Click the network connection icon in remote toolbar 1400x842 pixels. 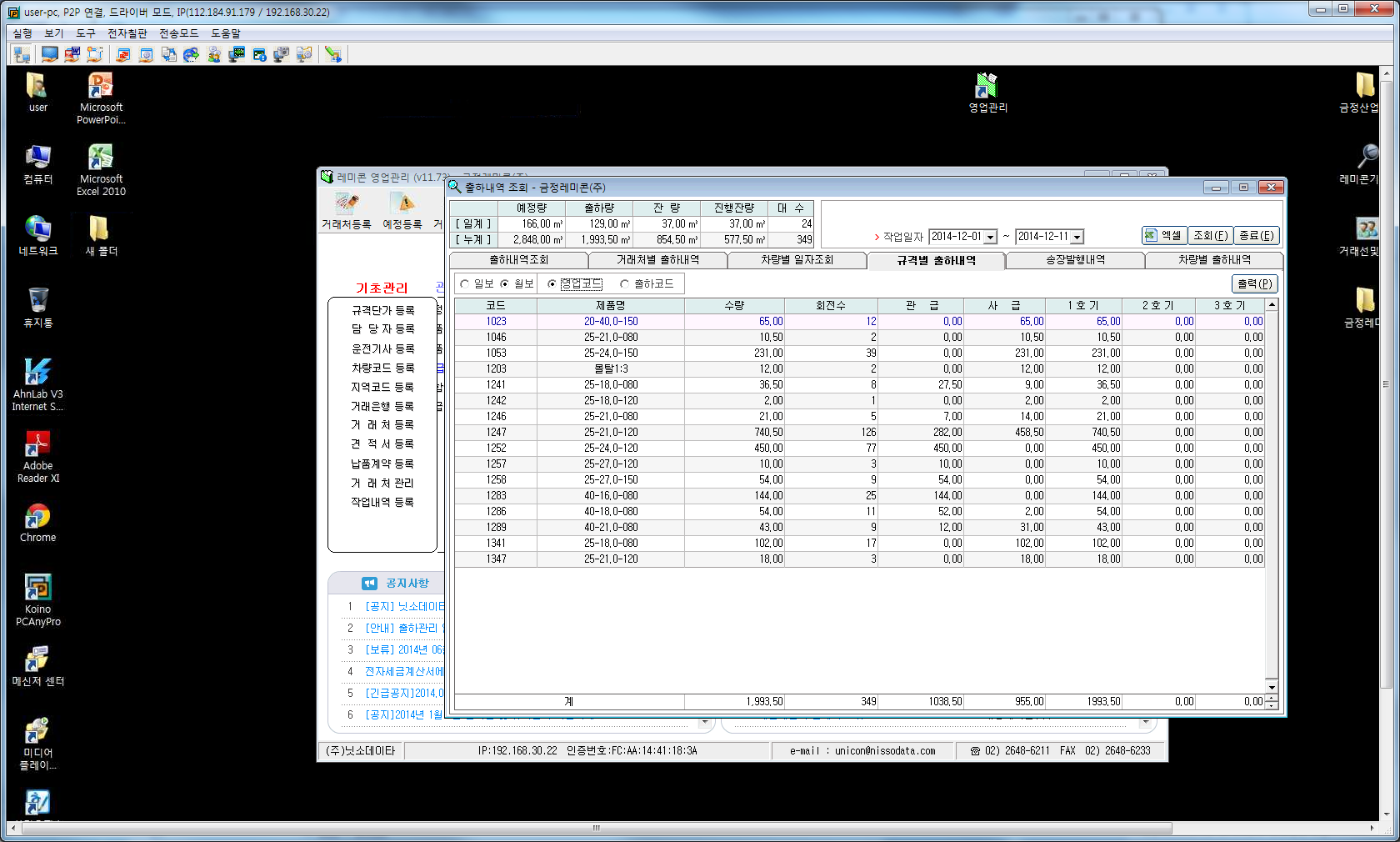point(22,54)
